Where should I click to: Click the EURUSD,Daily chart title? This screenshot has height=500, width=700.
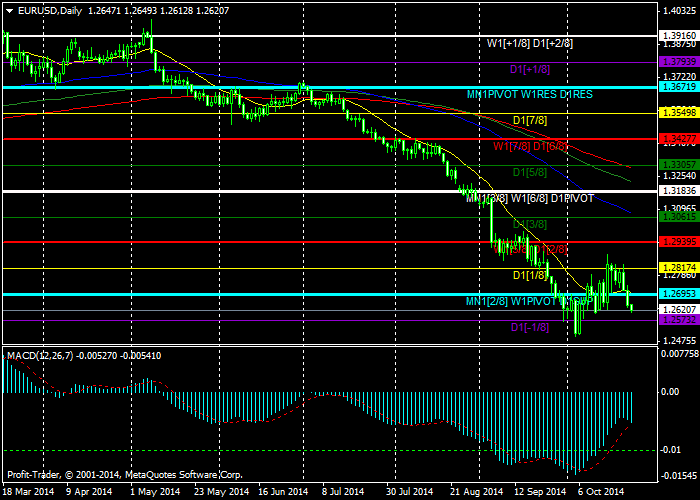pos(50,11)
